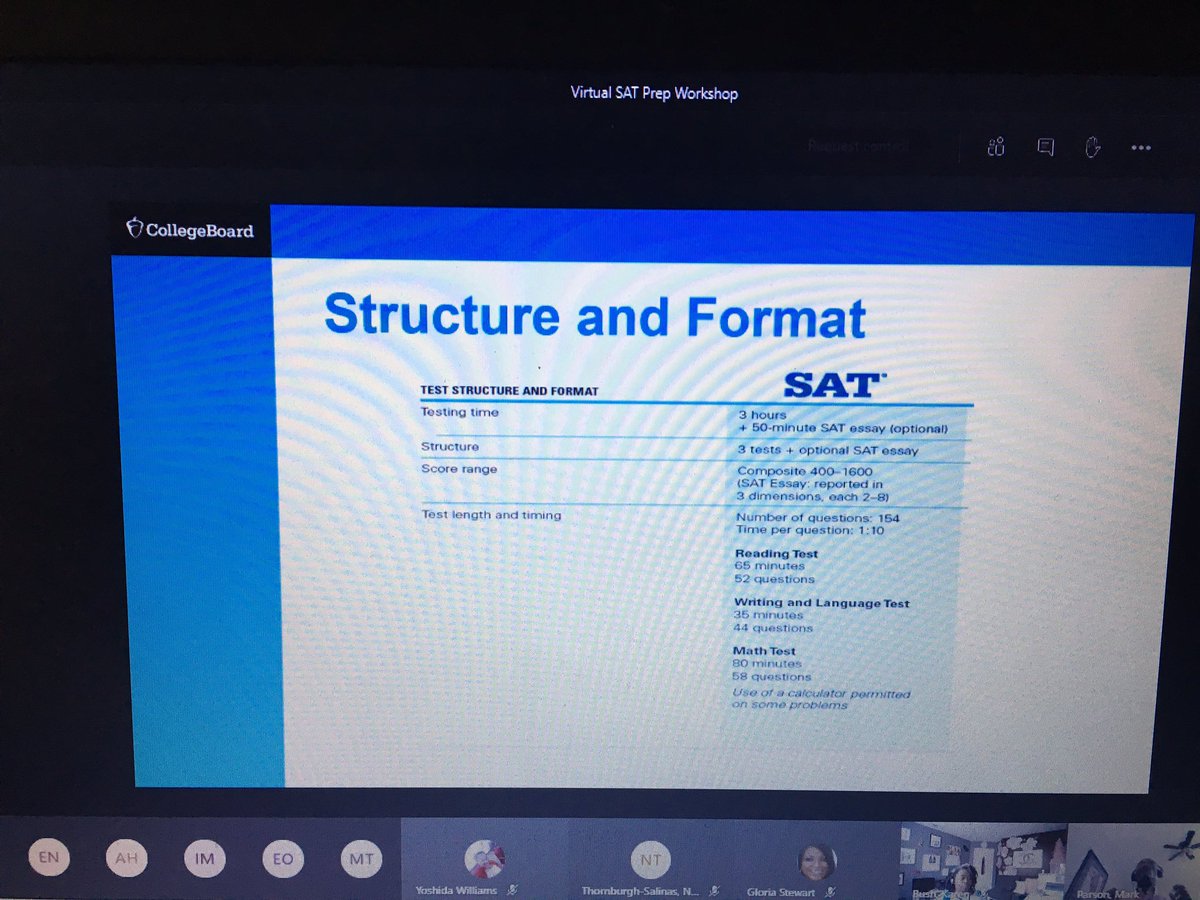Screen dimensions: 1200x900
Task: Select the NT initials tile
Action: [651, 858]
